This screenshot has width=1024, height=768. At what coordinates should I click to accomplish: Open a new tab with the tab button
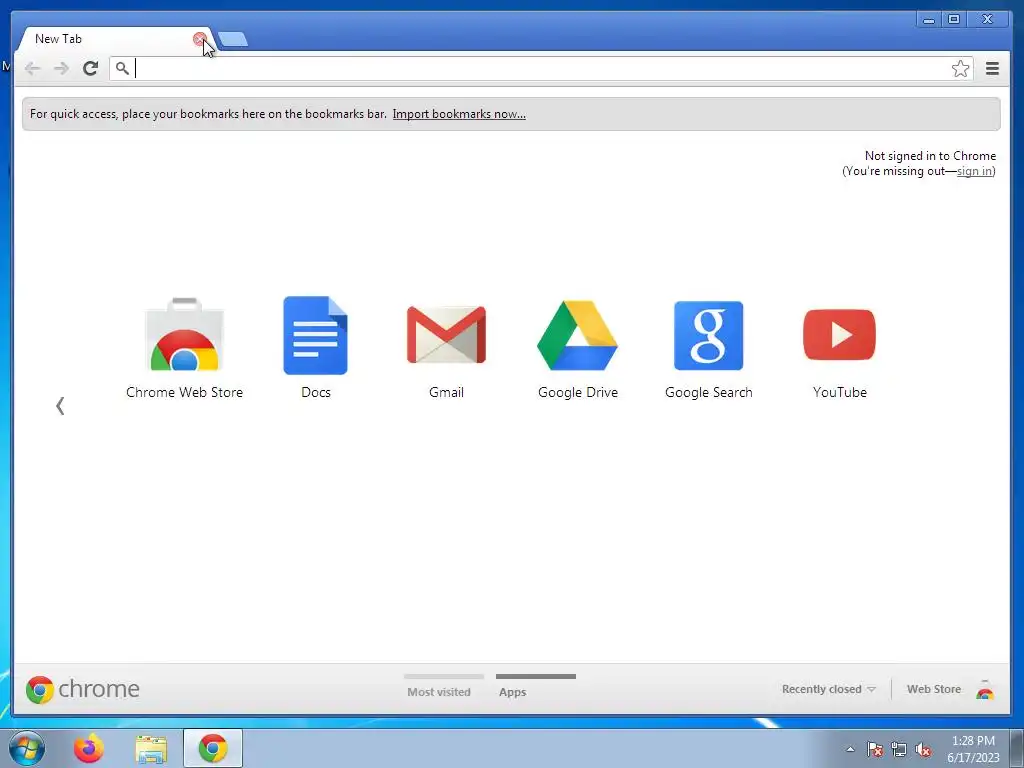tap(233, 39)
